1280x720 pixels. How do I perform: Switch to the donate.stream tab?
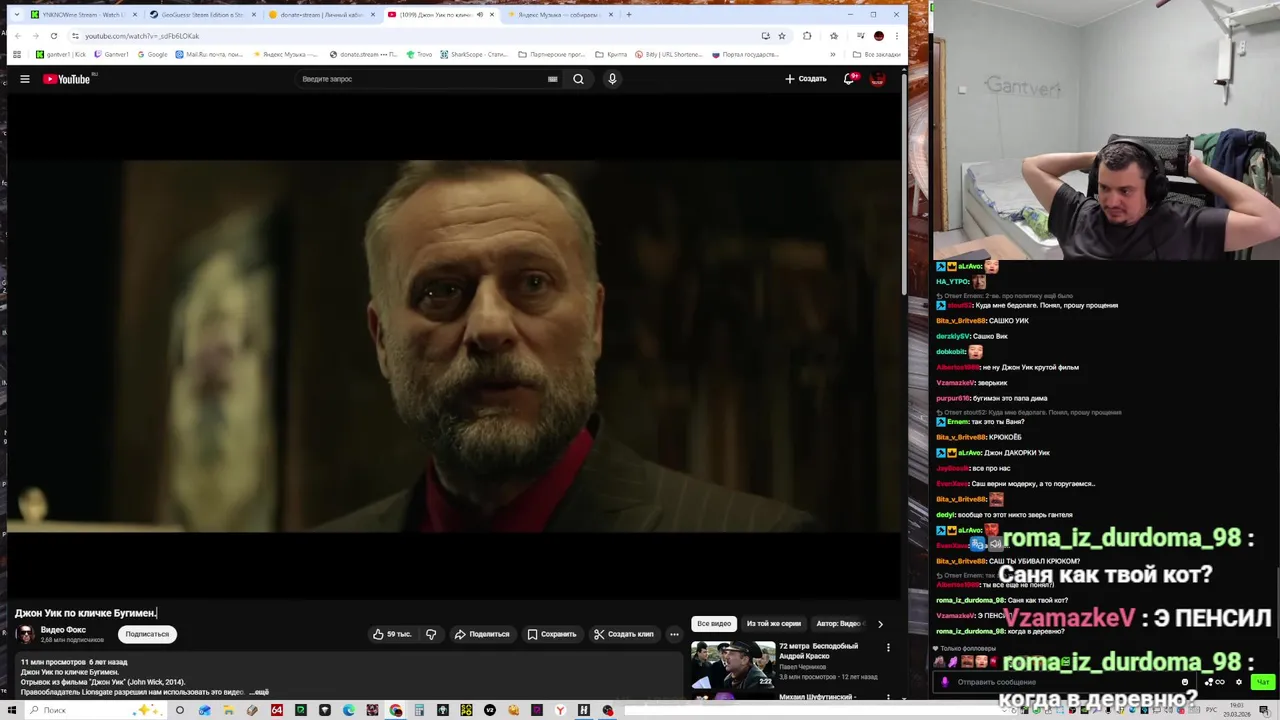pos(320,15)
